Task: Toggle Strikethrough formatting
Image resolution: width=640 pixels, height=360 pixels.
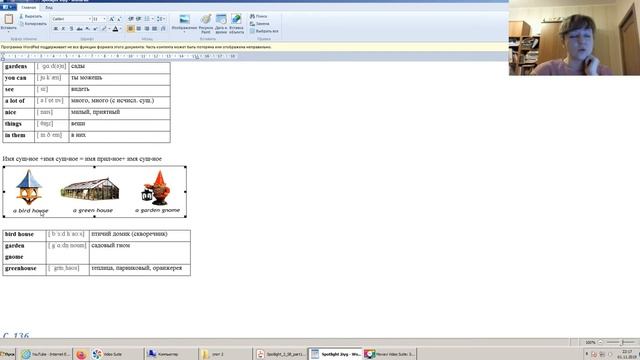Action: 79,29
